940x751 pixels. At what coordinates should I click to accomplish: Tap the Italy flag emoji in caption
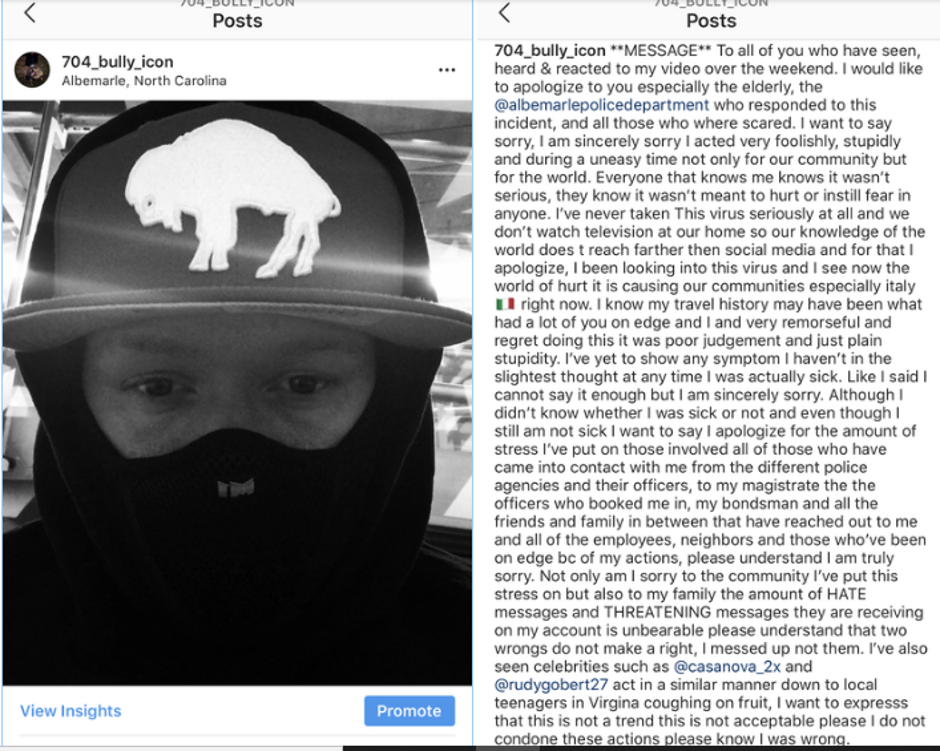tap(505, 304)
